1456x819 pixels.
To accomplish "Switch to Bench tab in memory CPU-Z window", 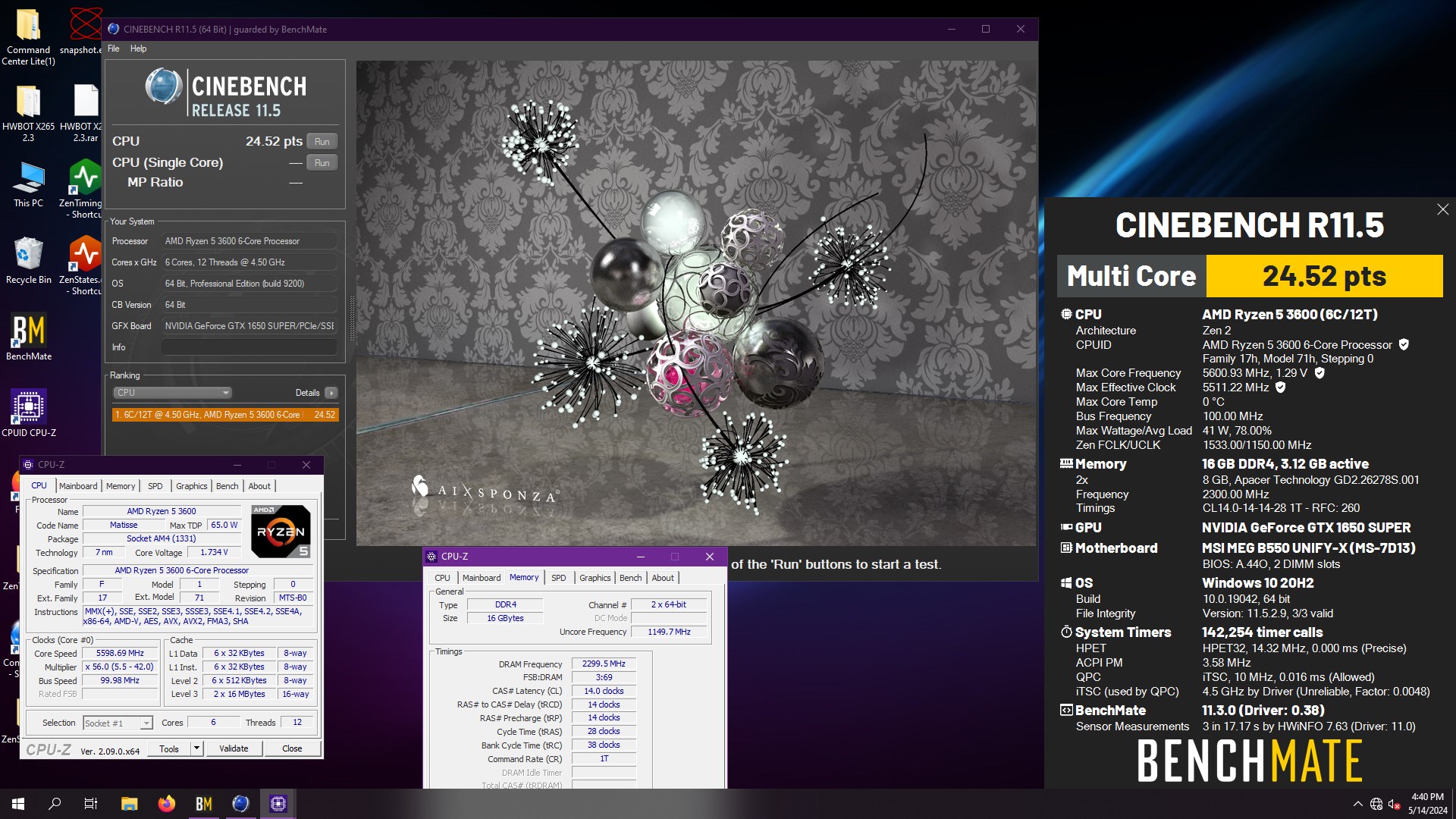I will 630,578.
